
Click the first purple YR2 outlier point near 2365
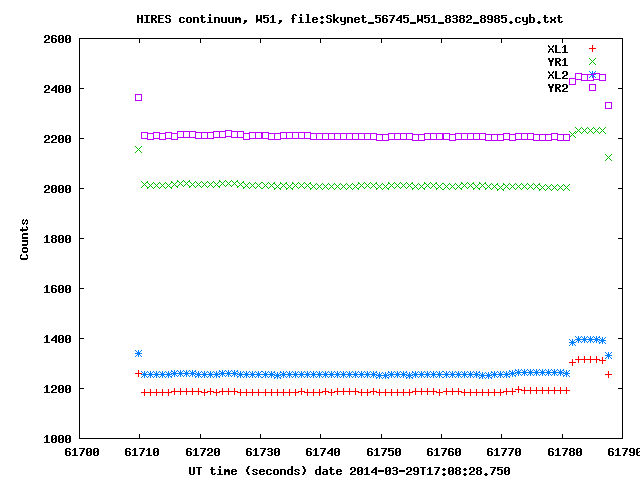point(138,98)
